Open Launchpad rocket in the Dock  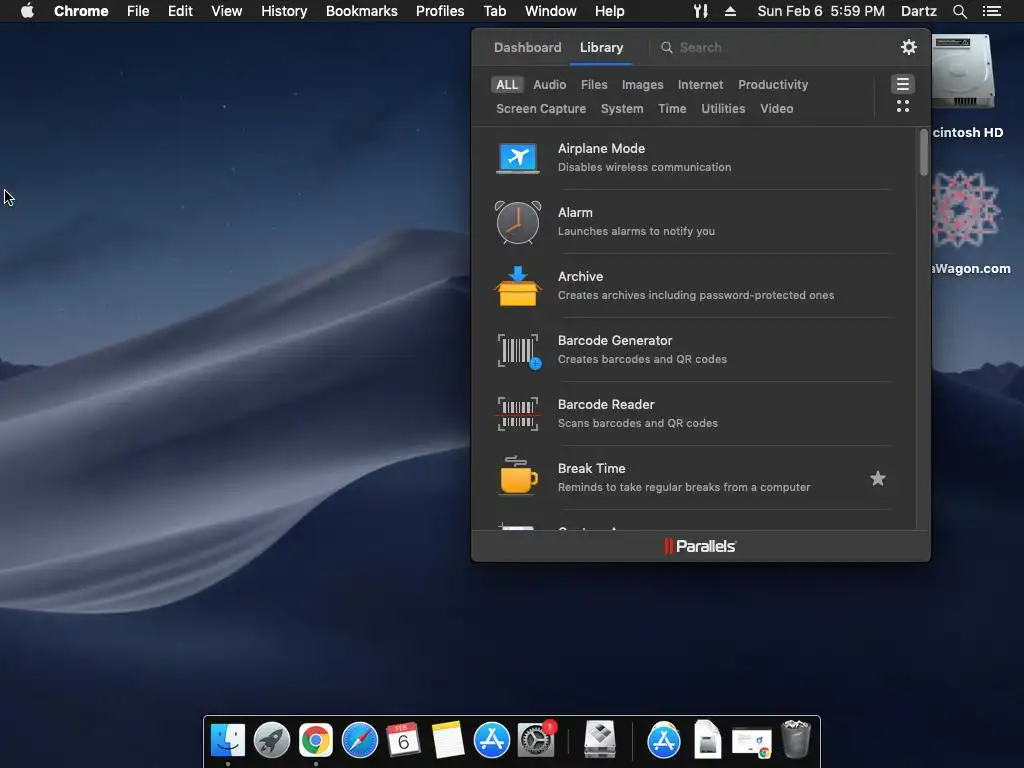click(272, 740)
